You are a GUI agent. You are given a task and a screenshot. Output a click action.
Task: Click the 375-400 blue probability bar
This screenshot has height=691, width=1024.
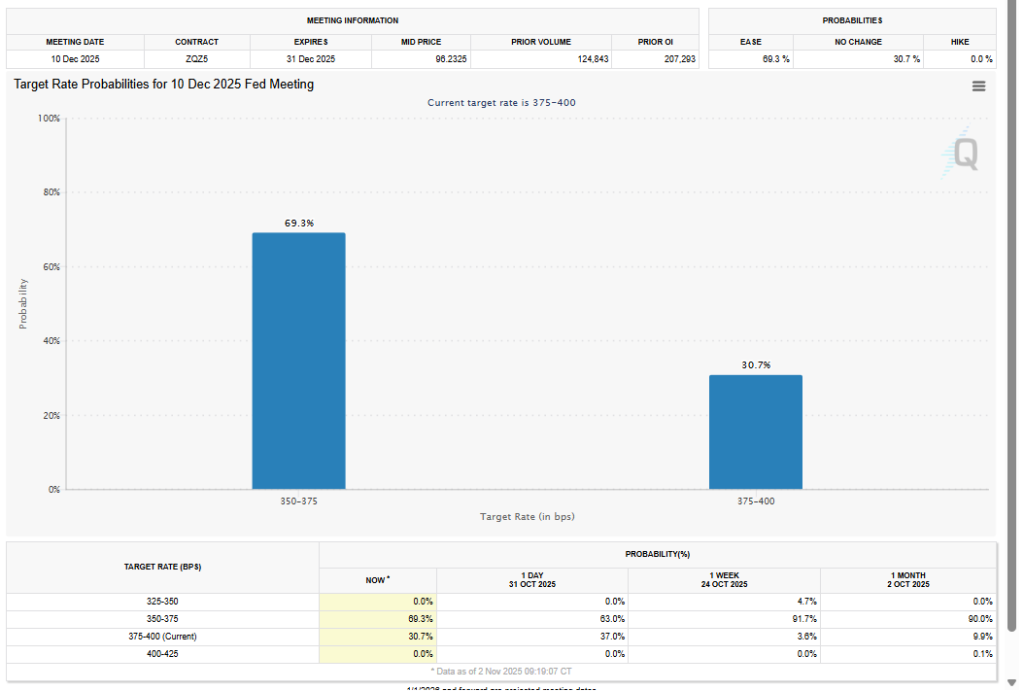755,431
